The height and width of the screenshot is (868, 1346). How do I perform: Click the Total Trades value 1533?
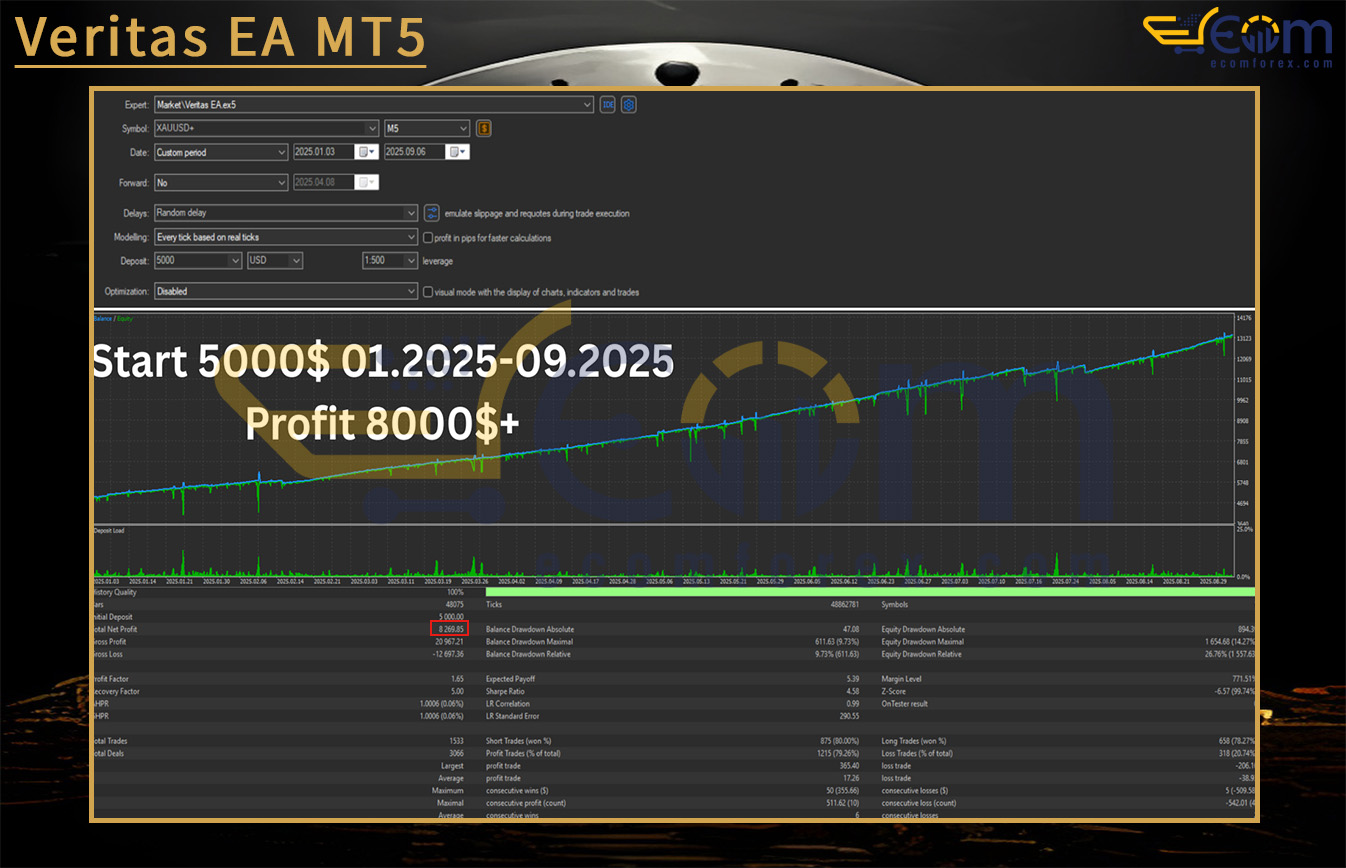pos(456,741)
